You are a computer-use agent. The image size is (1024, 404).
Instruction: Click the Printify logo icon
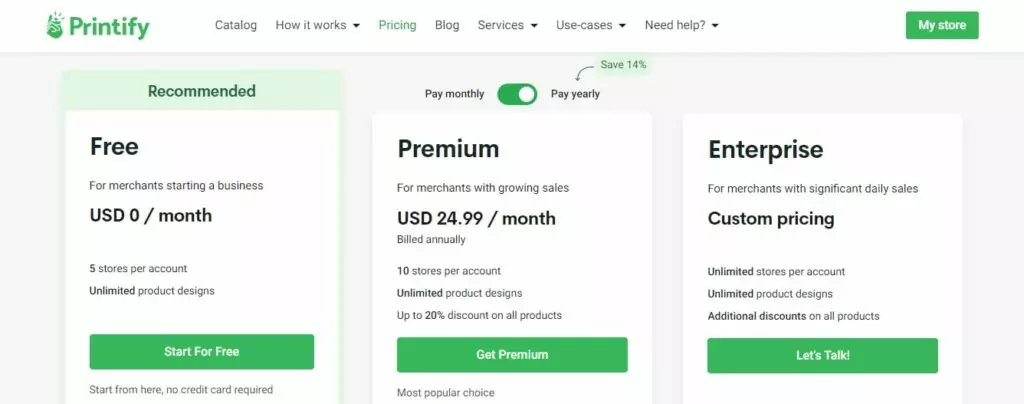click(55, 25)
